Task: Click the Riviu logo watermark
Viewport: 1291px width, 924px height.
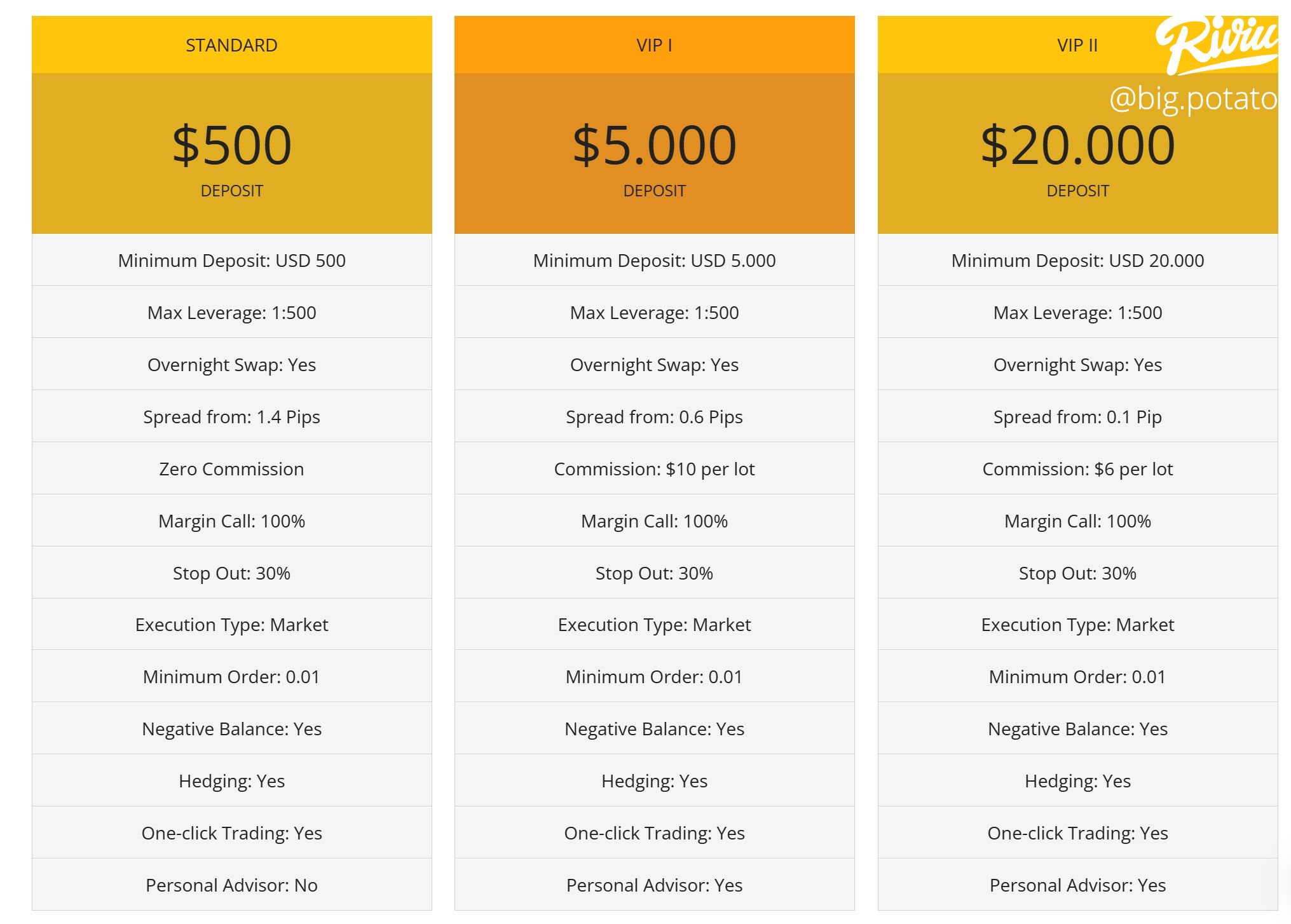Action: [1215, 44]
